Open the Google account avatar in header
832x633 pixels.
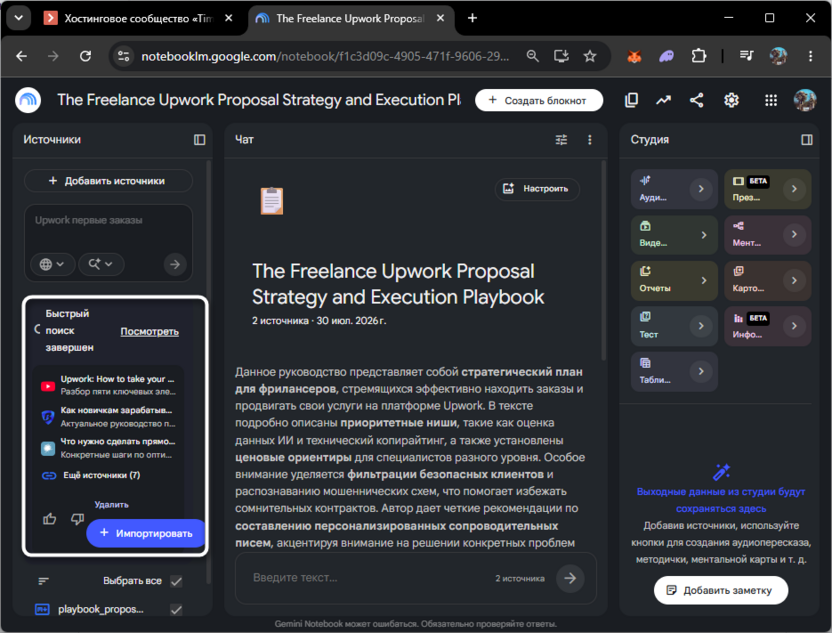click(805, 100)
